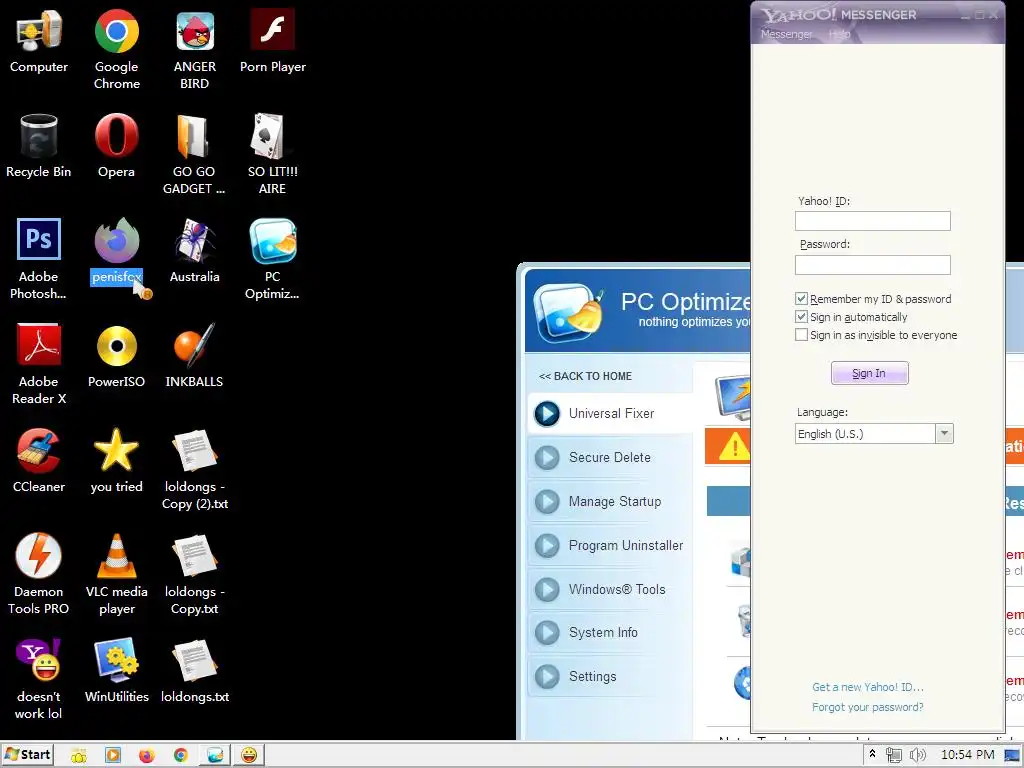Click the Yahoo! ID input field
Screen dimensions: 1024x768
click(x=872, y=221)
